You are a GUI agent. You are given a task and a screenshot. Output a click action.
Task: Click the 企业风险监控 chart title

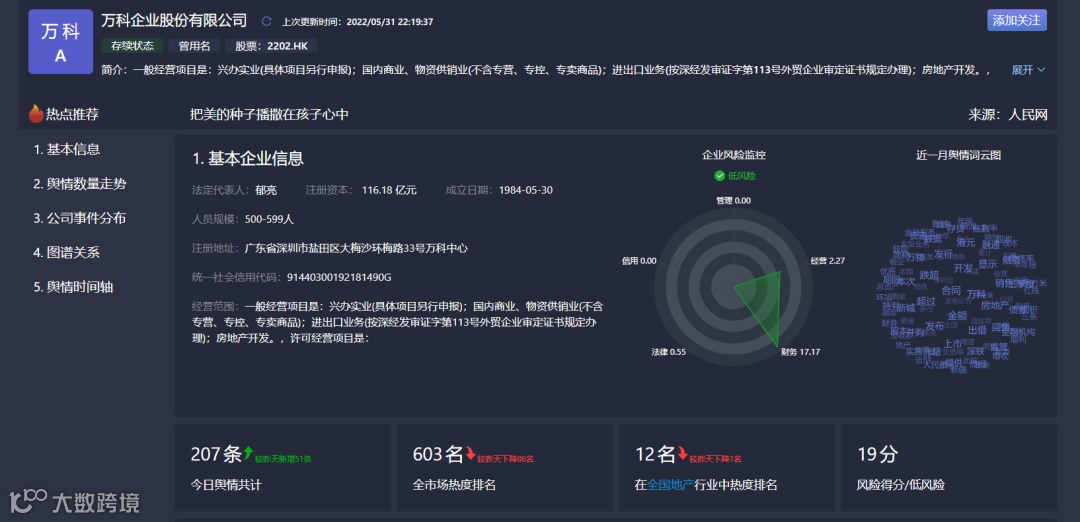[x=734, y=155]
